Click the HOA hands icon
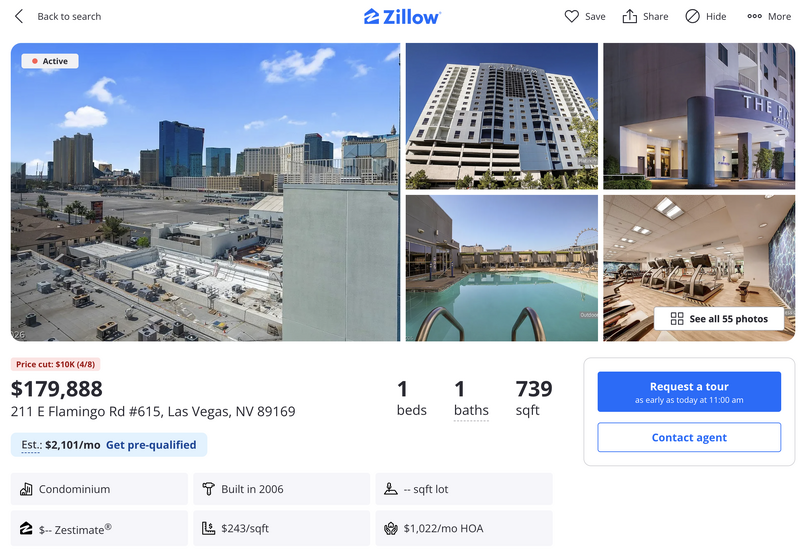This screenshot has width=800, height=550. 390,528
